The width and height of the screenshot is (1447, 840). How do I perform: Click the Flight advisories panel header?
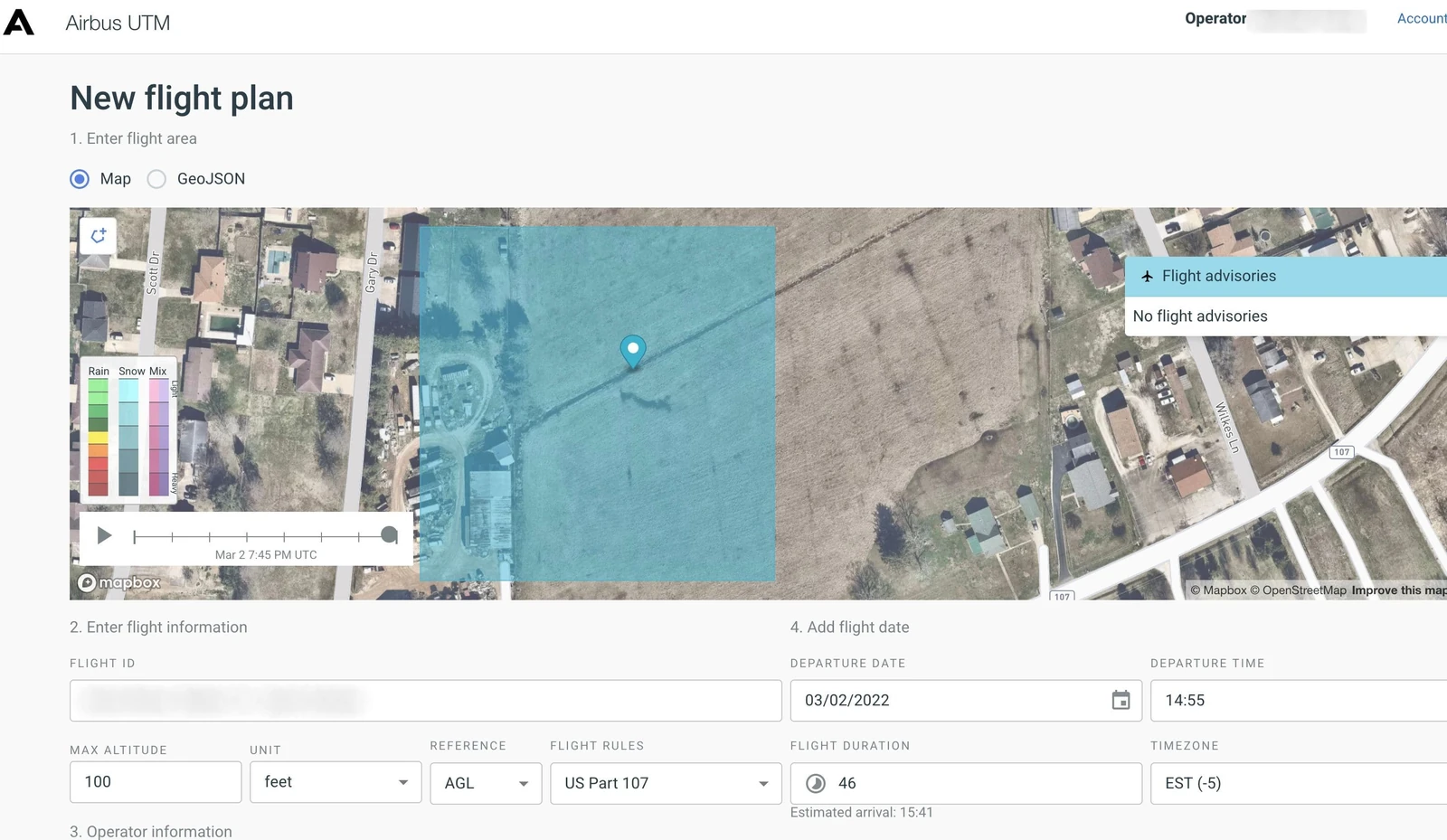click(x=1286, y=277)
